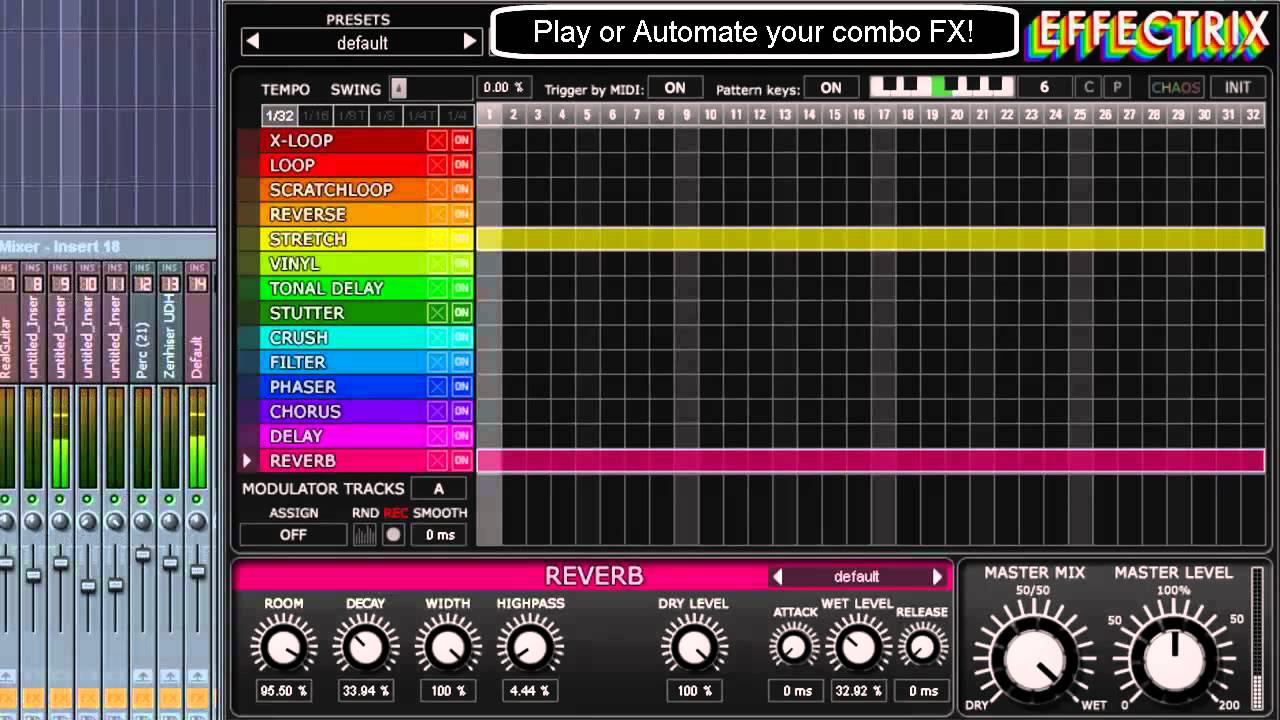Viewport: 1280px width, 720px height.
Task: Select the STRETCH effect track label
Action: pyautogui.click(x=307, y=239)
